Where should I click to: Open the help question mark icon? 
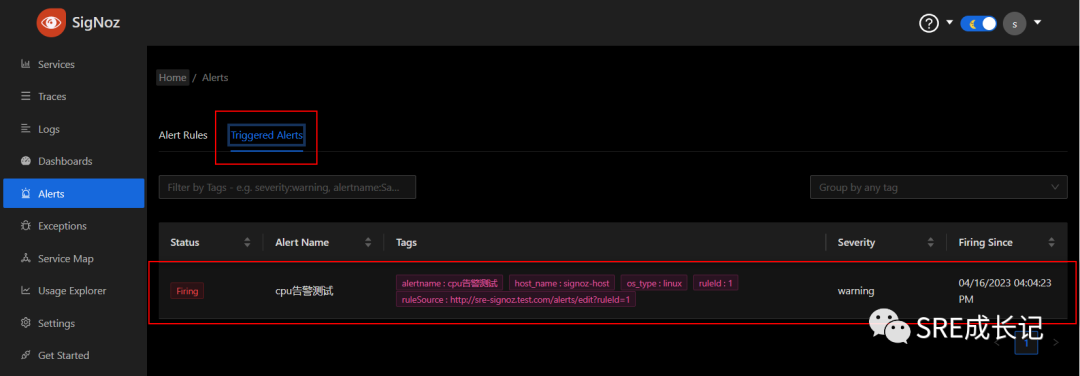click(x=928, y=23)
